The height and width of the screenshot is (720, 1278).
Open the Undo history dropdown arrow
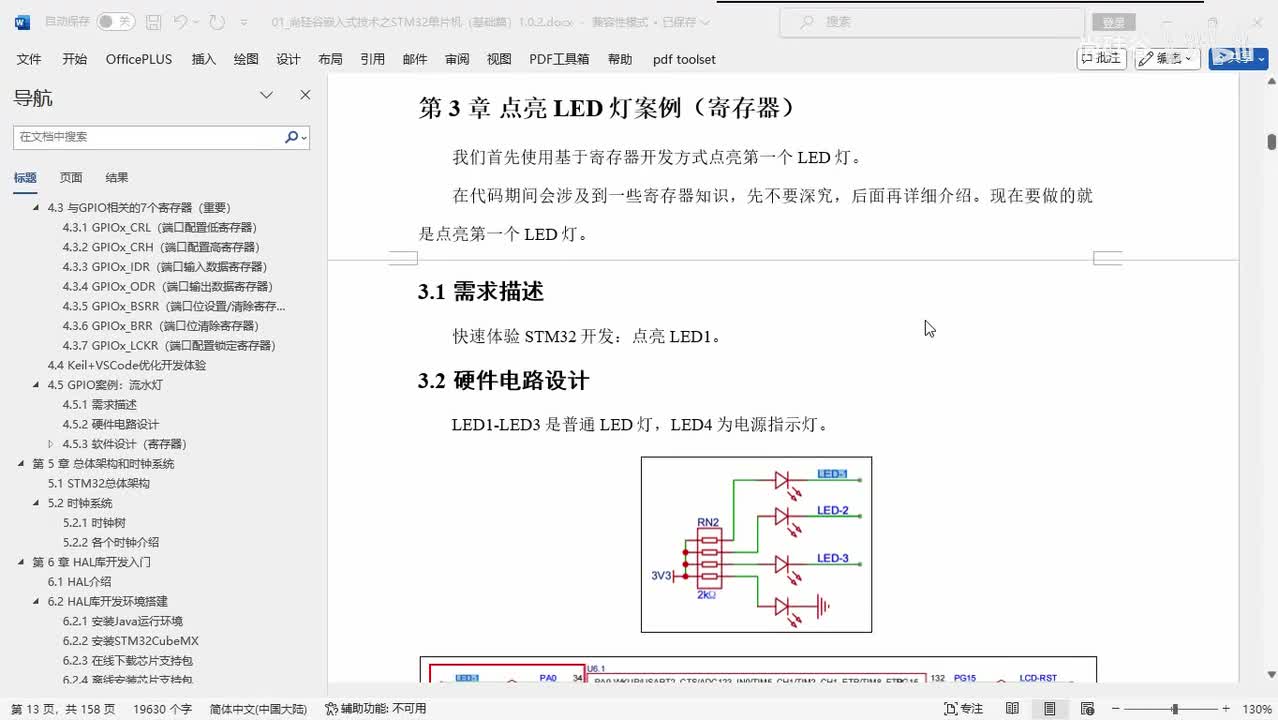196,22
